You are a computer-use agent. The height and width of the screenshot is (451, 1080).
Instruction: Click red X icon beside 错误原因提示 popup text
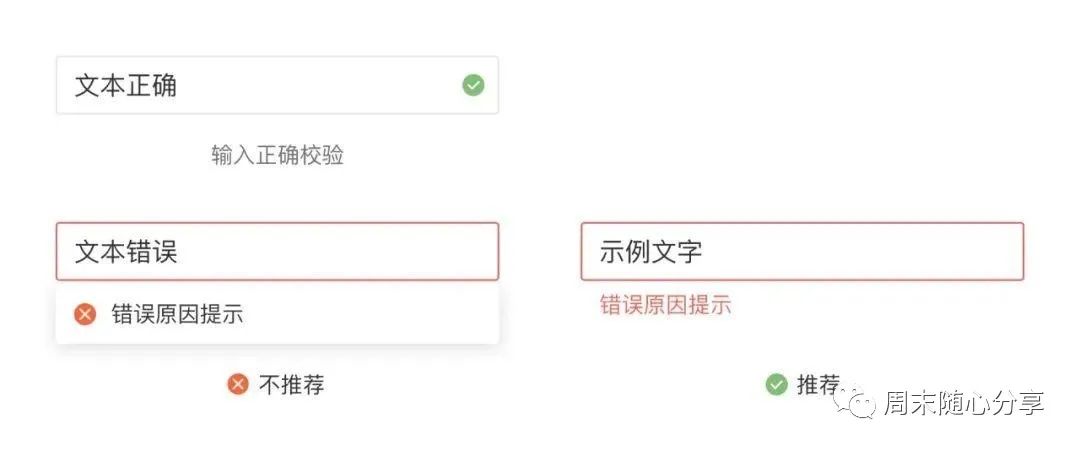[x=86, y=314]
